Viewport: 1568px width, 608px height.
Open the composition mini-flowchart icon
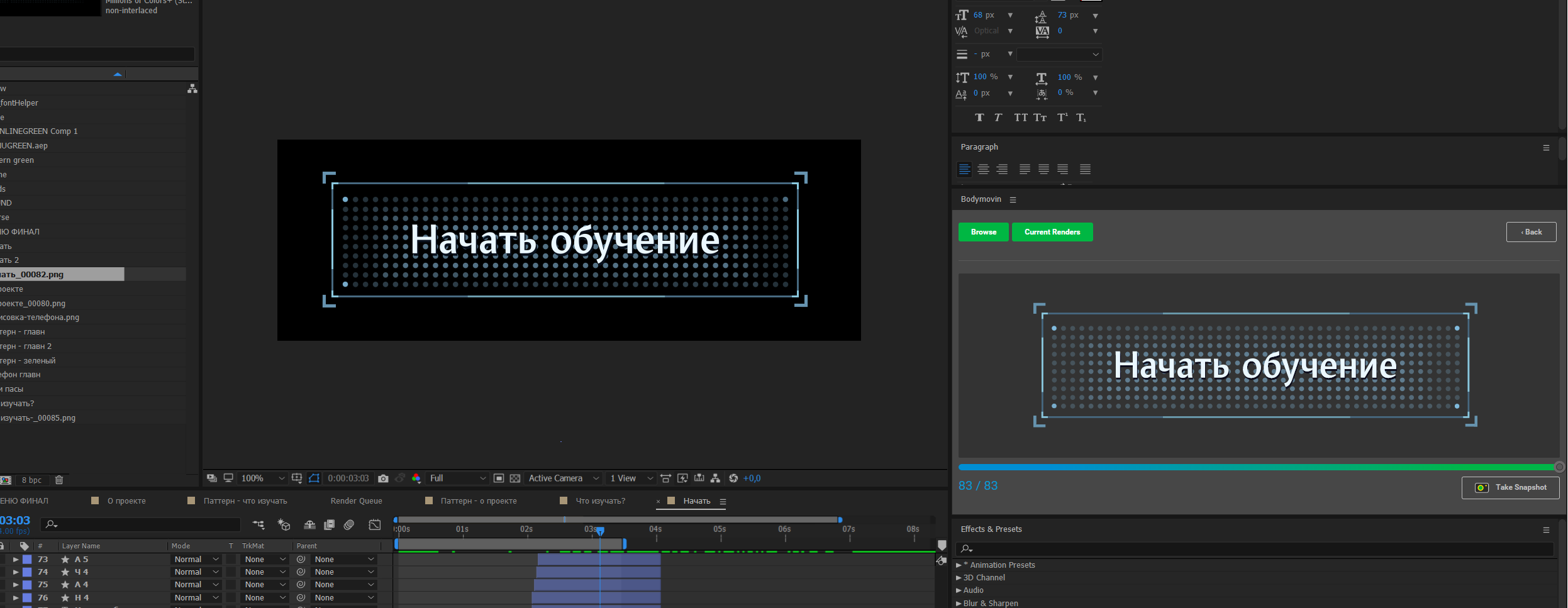[259, 525]
